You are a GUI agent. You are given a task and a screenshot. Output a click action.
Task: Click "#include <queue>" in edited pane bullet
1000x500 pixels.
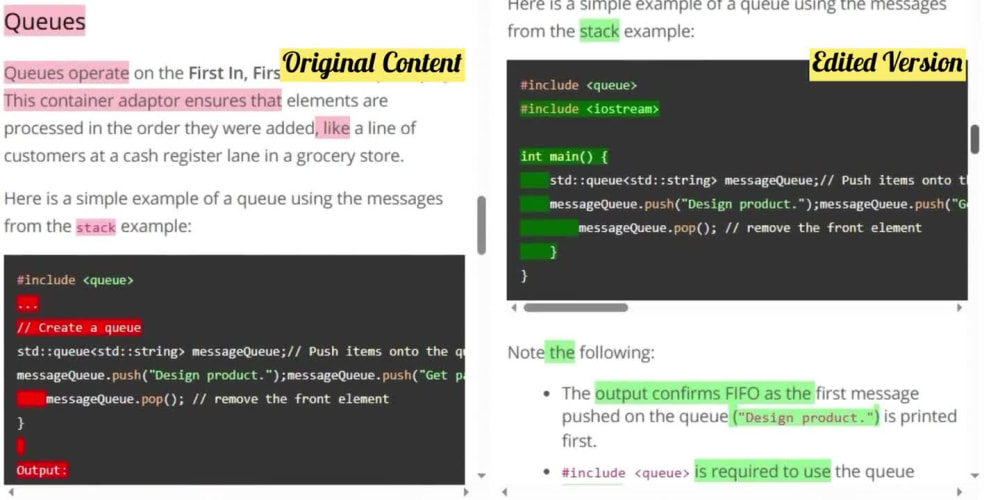click(x=625, y=473)
